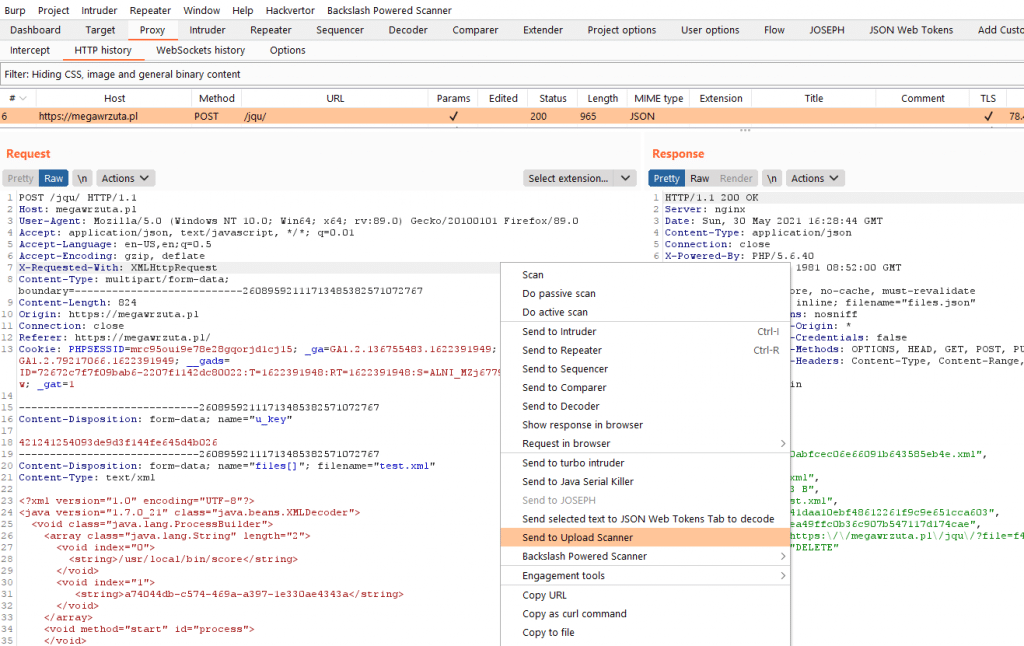Sort history by Method column

pyautogui.click(x=216, y=99)
